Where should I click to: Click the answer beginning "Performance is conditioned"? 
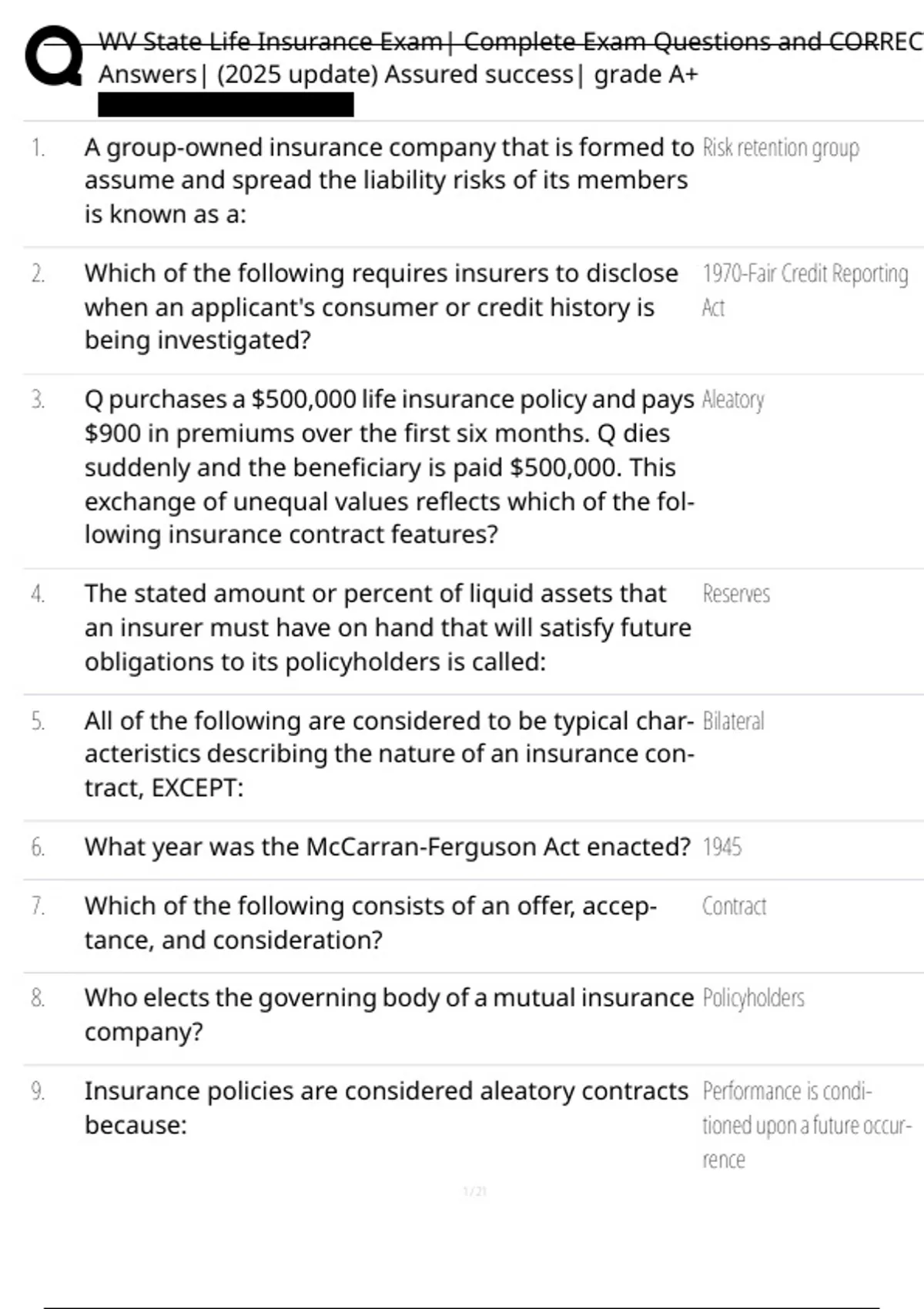click(805, 1125)
